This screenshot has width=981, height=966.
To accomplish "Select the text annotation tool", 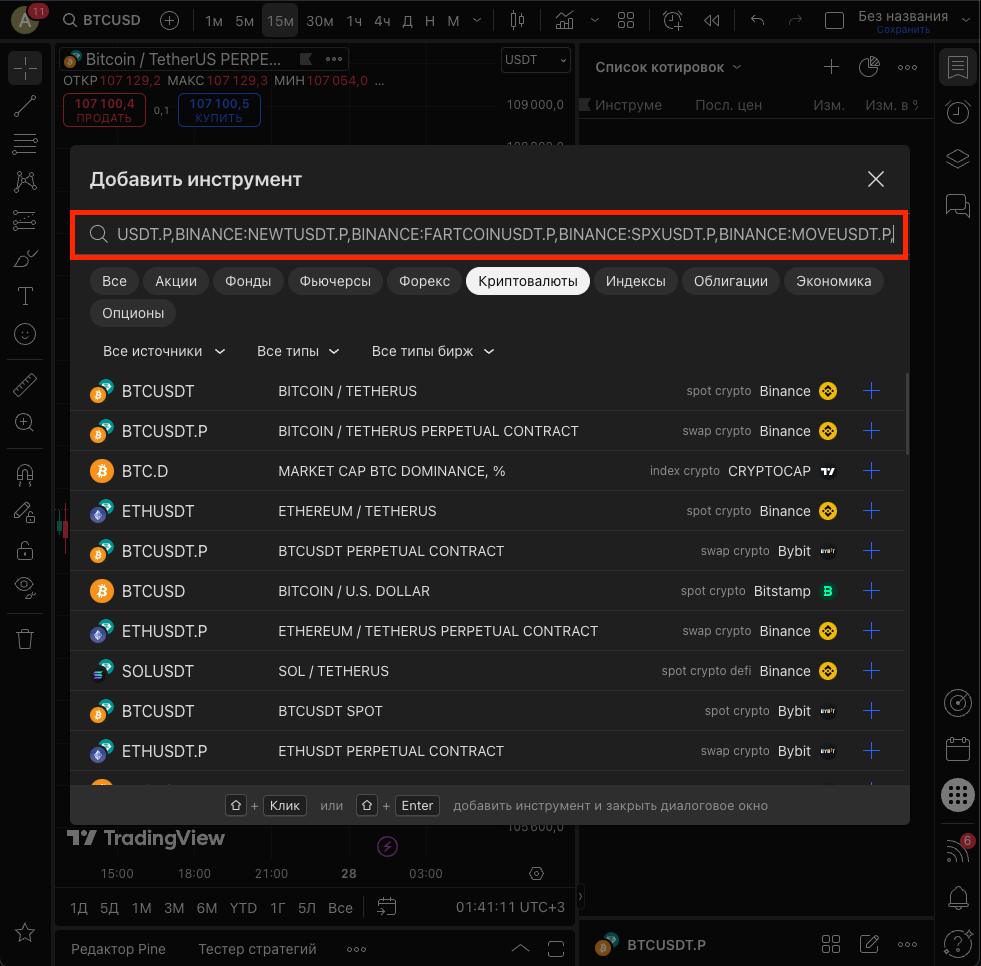I will click(x=25, y=296).
